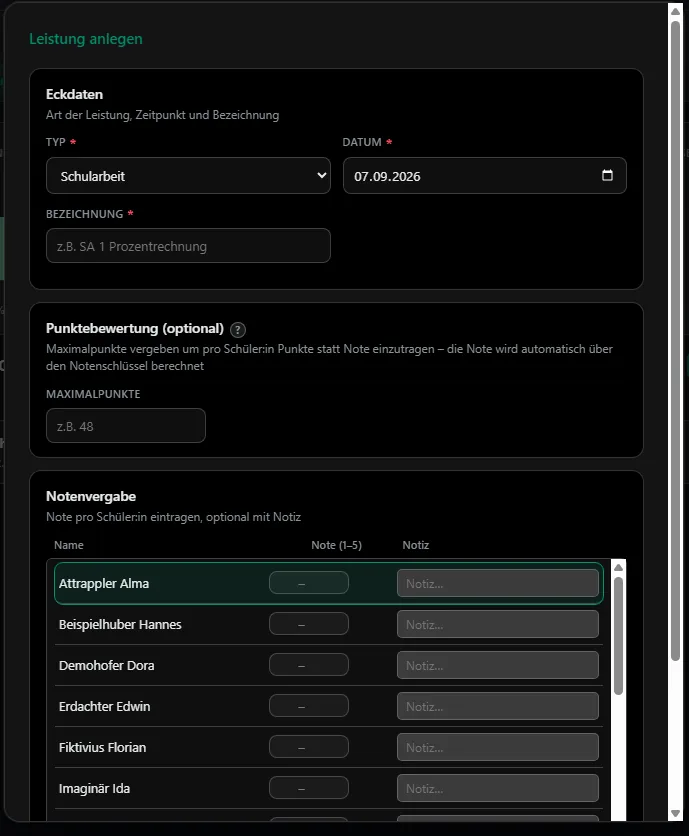Viewport: 689px width, 836px height.
Task: Click the Leistung anlegen heading
Action: coord(86,39)
